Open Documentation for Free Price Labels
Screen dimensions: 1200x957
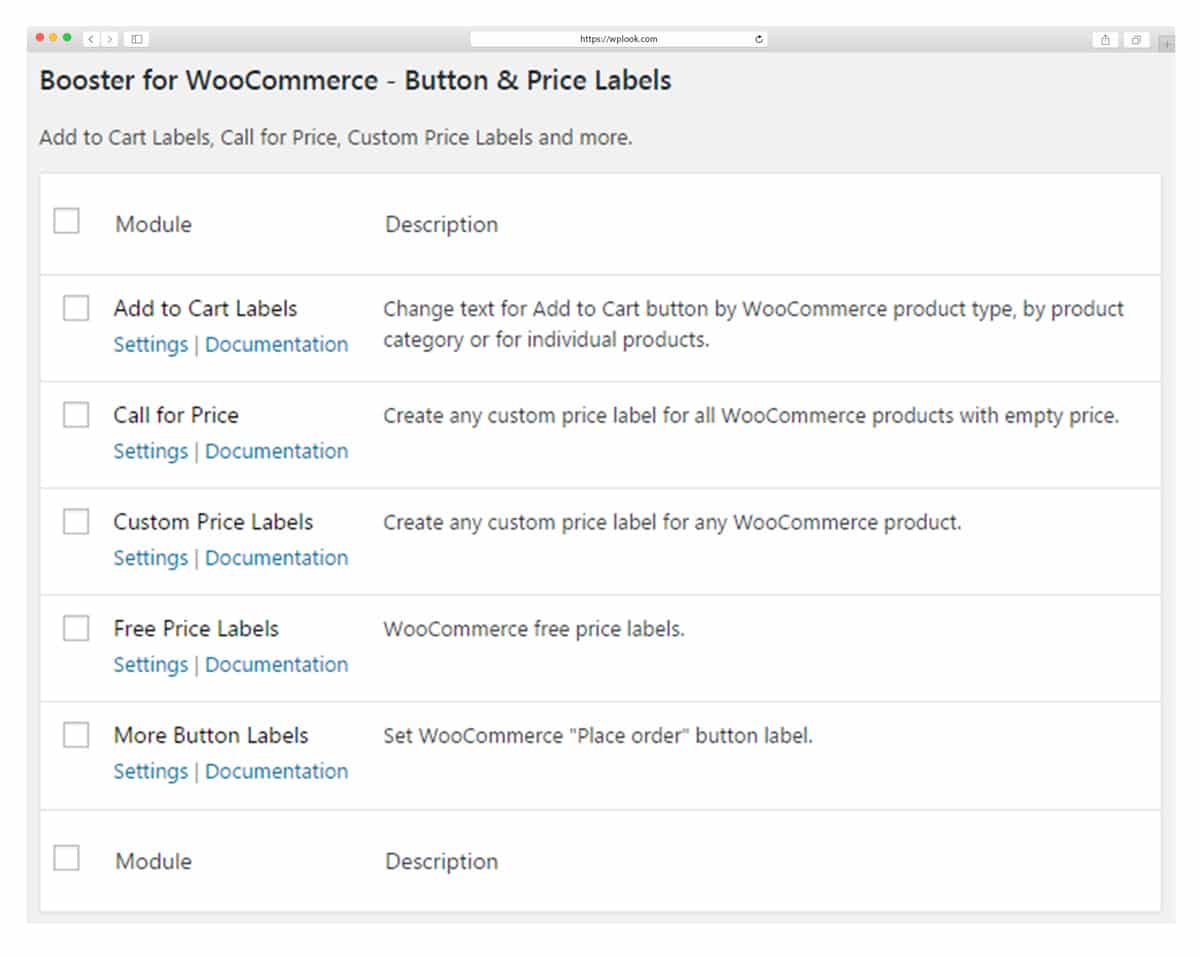point(277,665)
